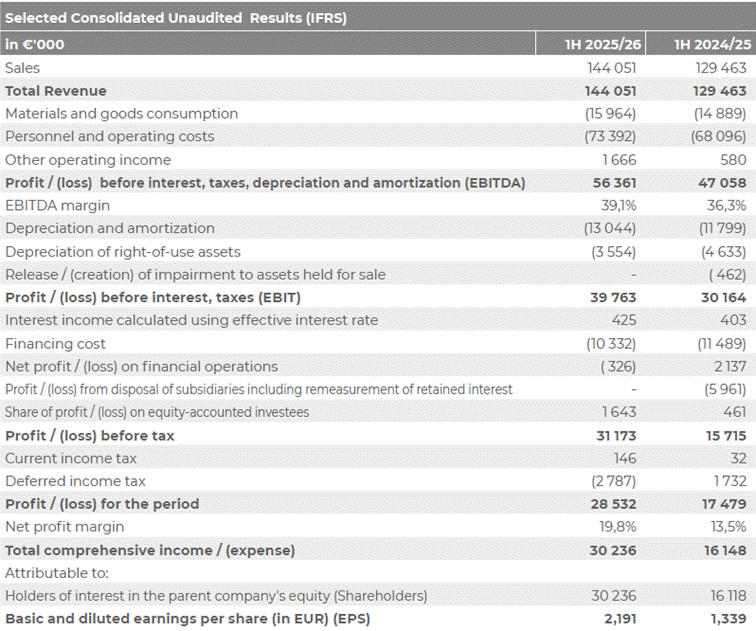Viewport: 756px width, 631px height.
Task: Click Net profit on financial operations 2 137
Action: (x=730, y=366)
